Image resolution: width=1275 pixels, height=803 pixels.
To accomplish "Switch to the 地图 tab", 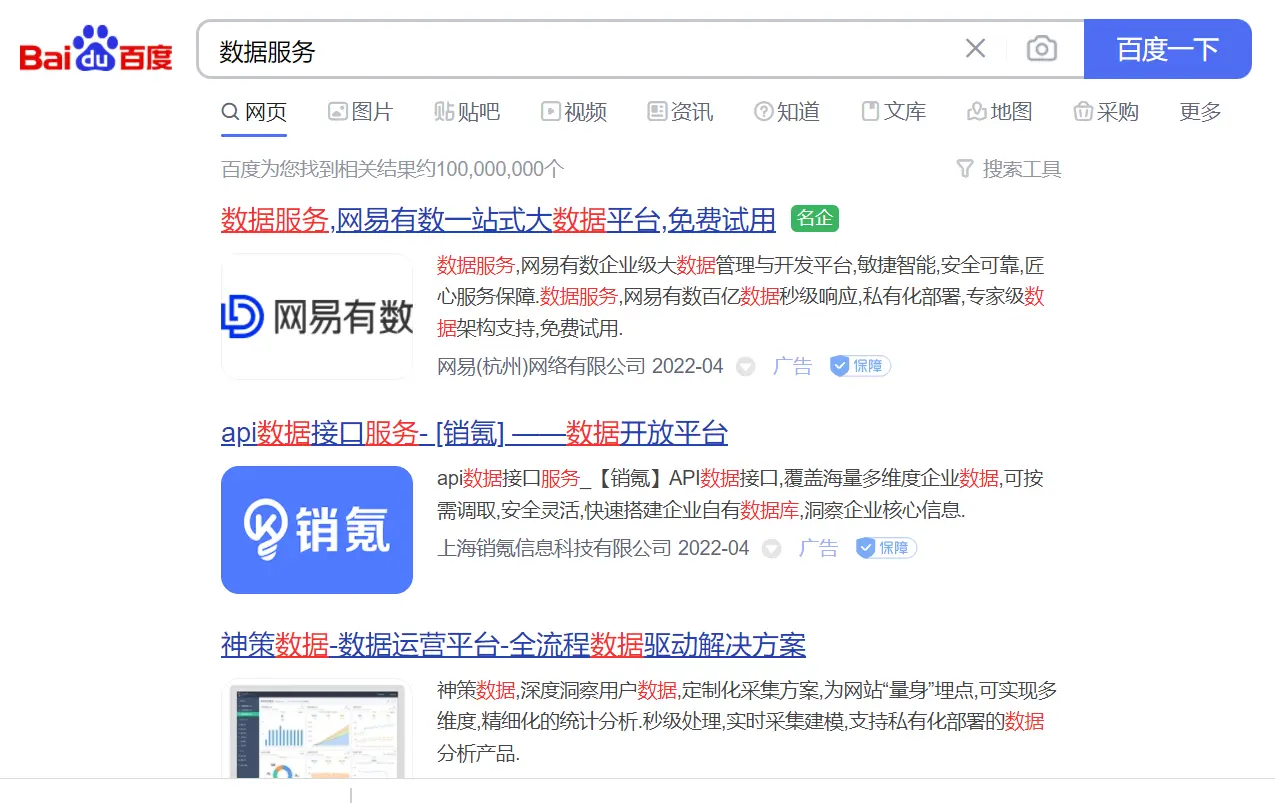I will tap(1000, 112).
